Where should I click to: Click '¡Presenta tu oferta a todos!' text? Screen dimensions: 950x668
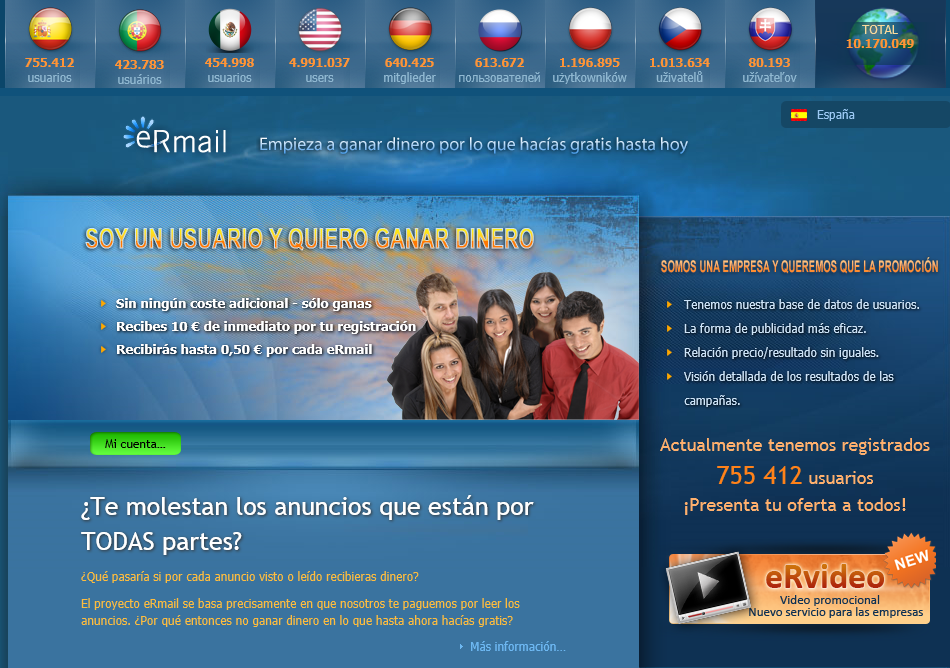click(x=794, y=505)
